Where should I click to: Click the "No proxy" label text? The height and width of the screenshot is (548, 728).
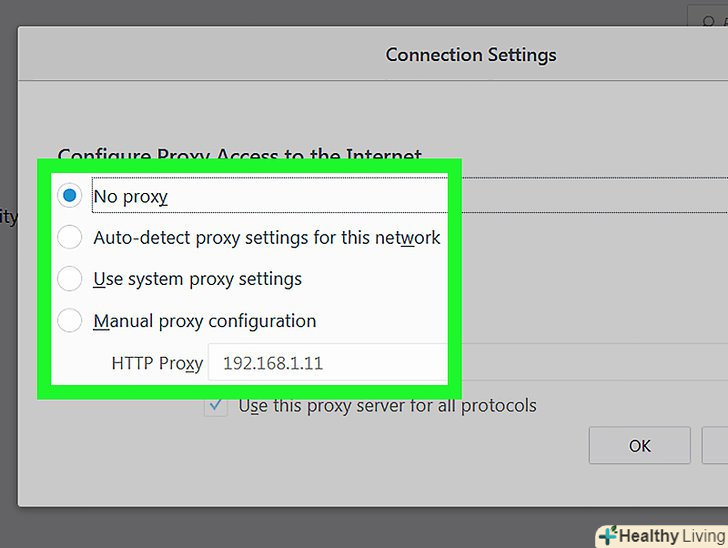coord(130,197)
